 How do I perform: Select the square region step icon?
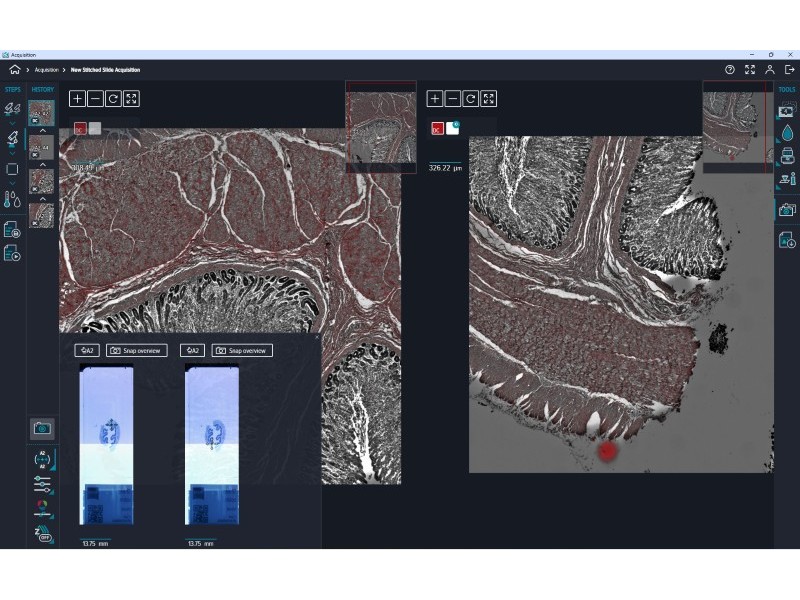(x=12, y=169)
